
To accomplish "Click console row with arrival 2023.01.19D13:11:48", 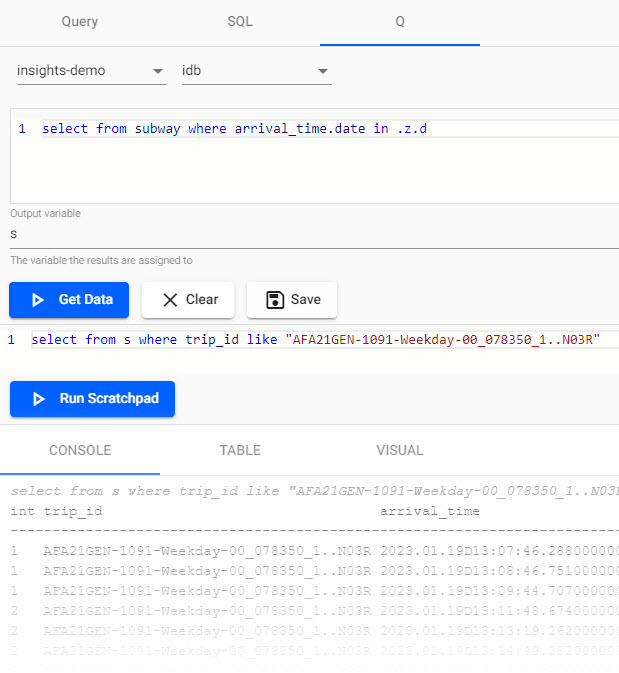I will [315, 611].
